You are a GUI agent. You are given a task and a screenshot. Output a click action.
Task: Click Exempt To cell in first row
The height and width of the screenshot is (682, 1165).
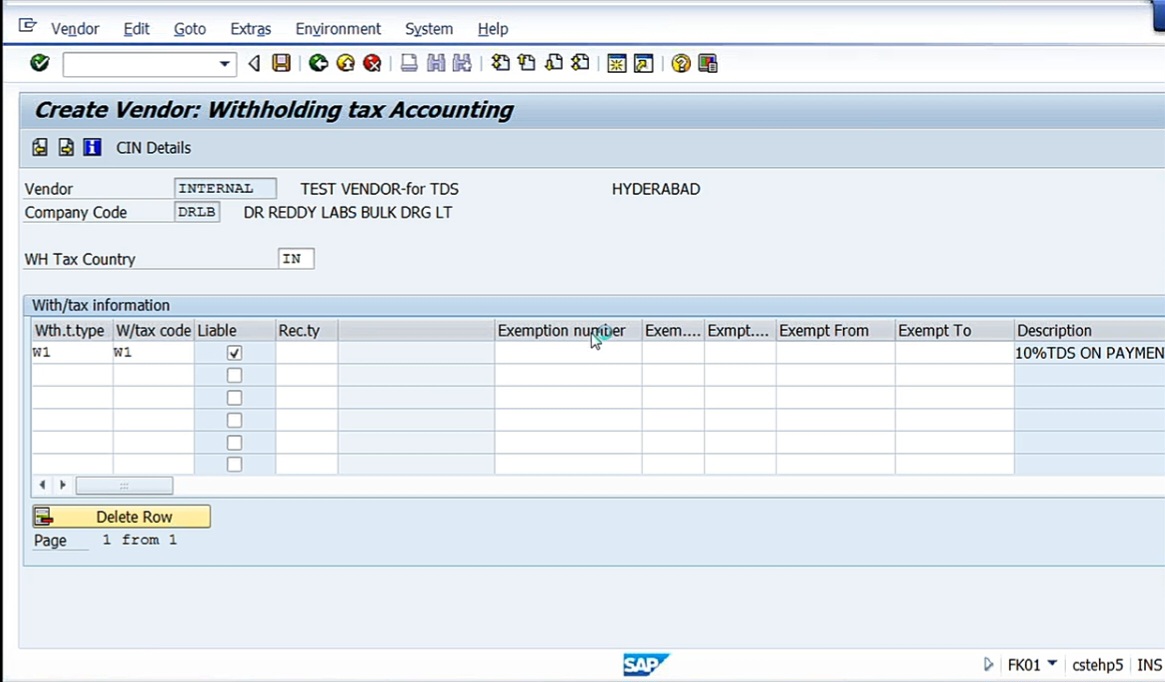click(x=955, y=353)
